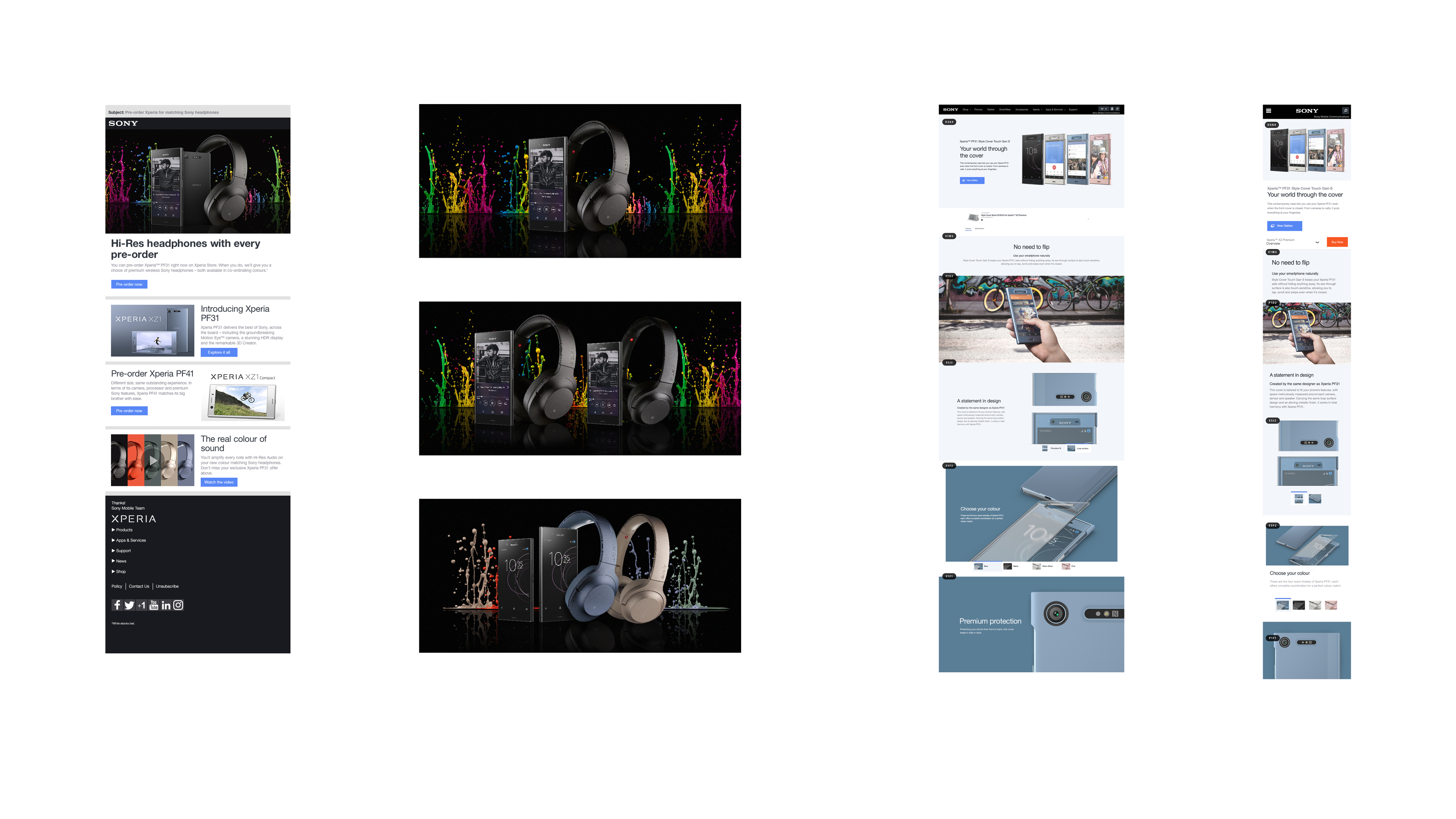Open the Xperia dropdown in desktop navigation
The width and height of the screenshot is (1456, 819).
coord(1038,110)
